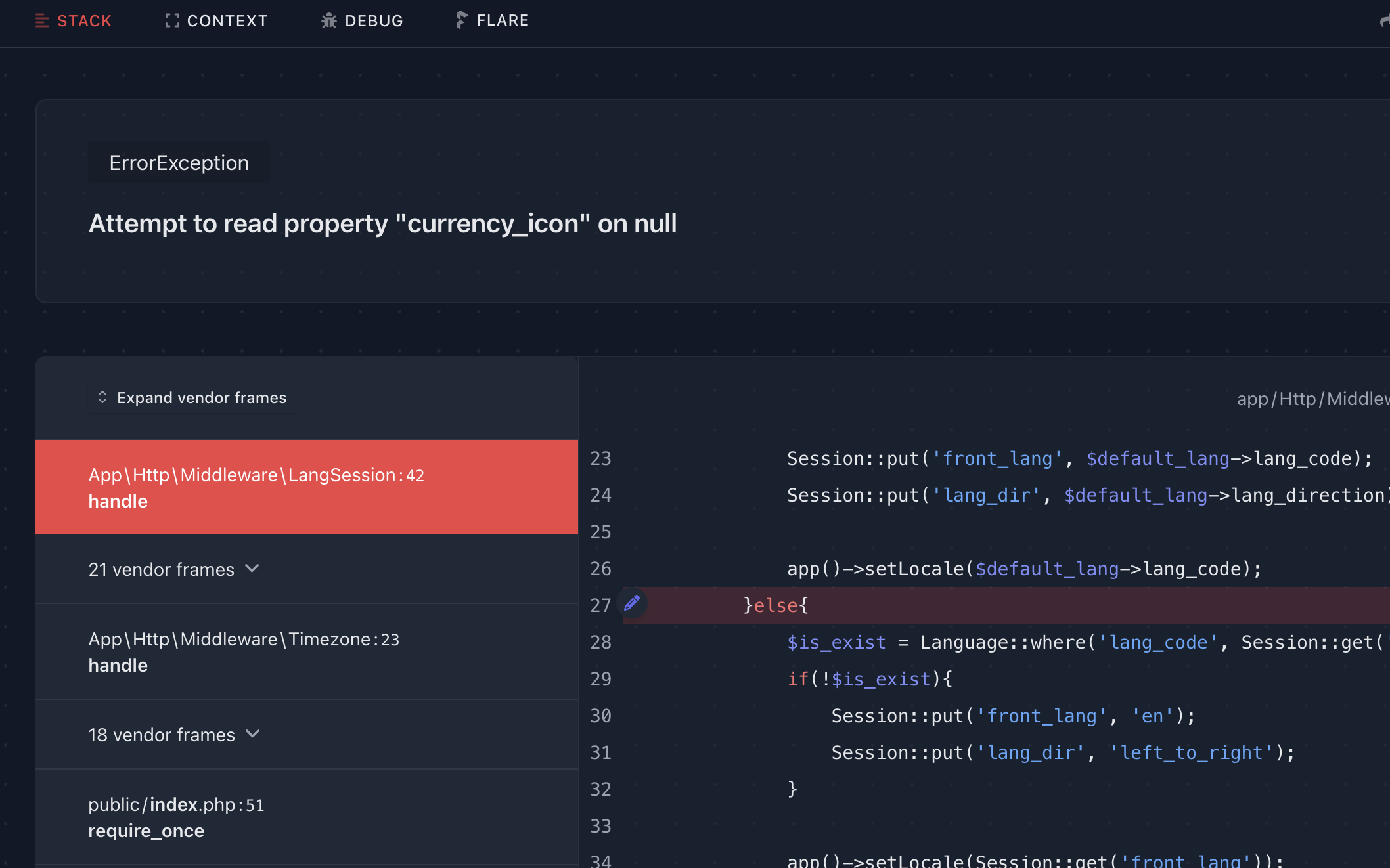Viewport: 1390px width, 868px height.
Task: Select the public/index.php:51 require_once frame
Action: pyautogui.click(x=307, y=817)
